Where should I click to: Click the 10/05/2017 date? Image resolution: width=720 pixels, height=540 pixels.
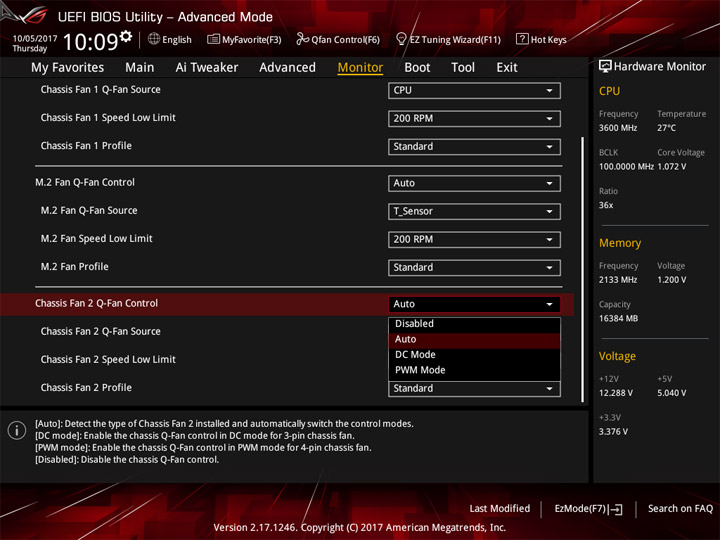click(34, 38)
